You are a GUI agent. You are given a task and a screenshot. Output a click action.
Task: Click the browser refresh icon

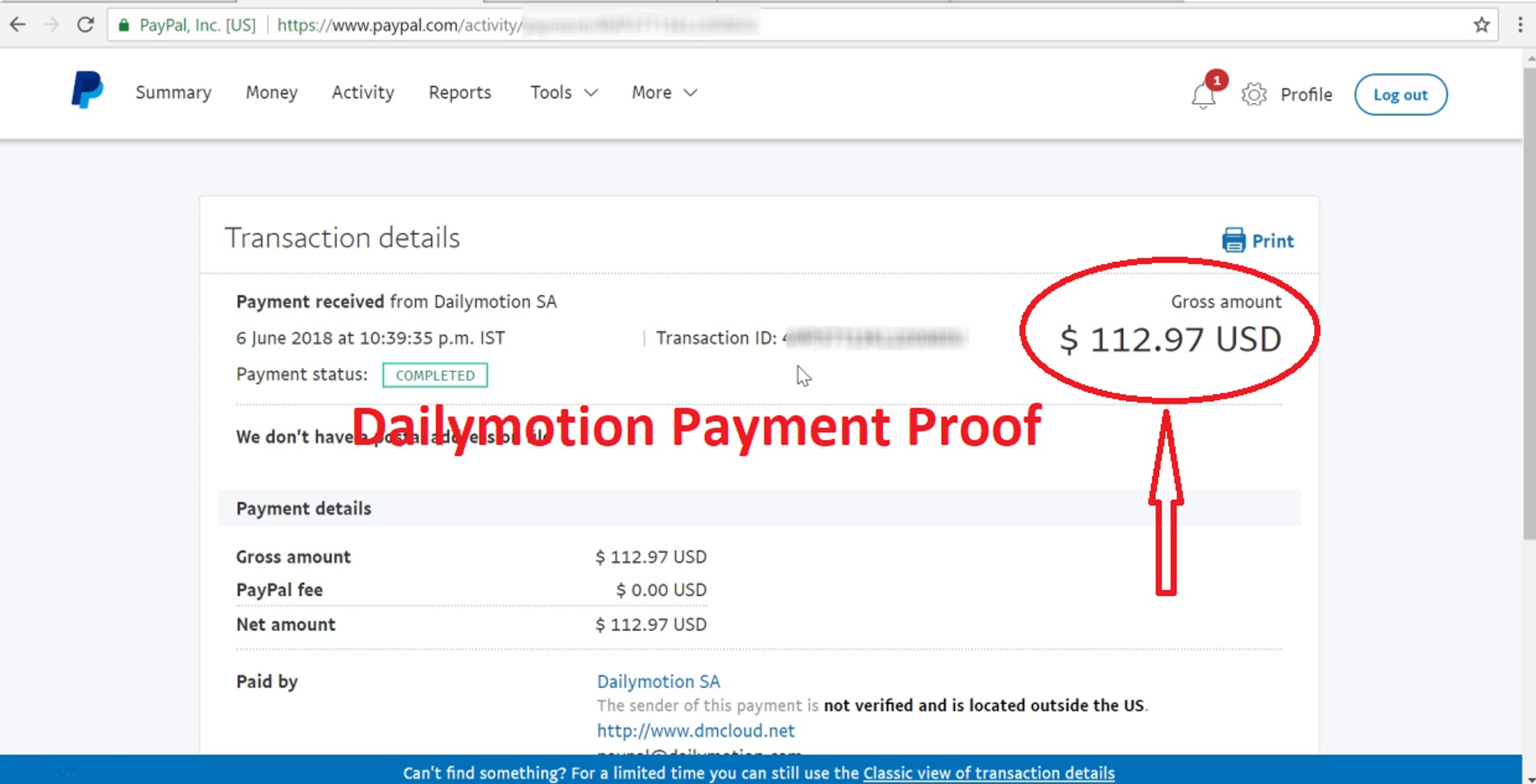pyautogui.click(x=84, y=26)
